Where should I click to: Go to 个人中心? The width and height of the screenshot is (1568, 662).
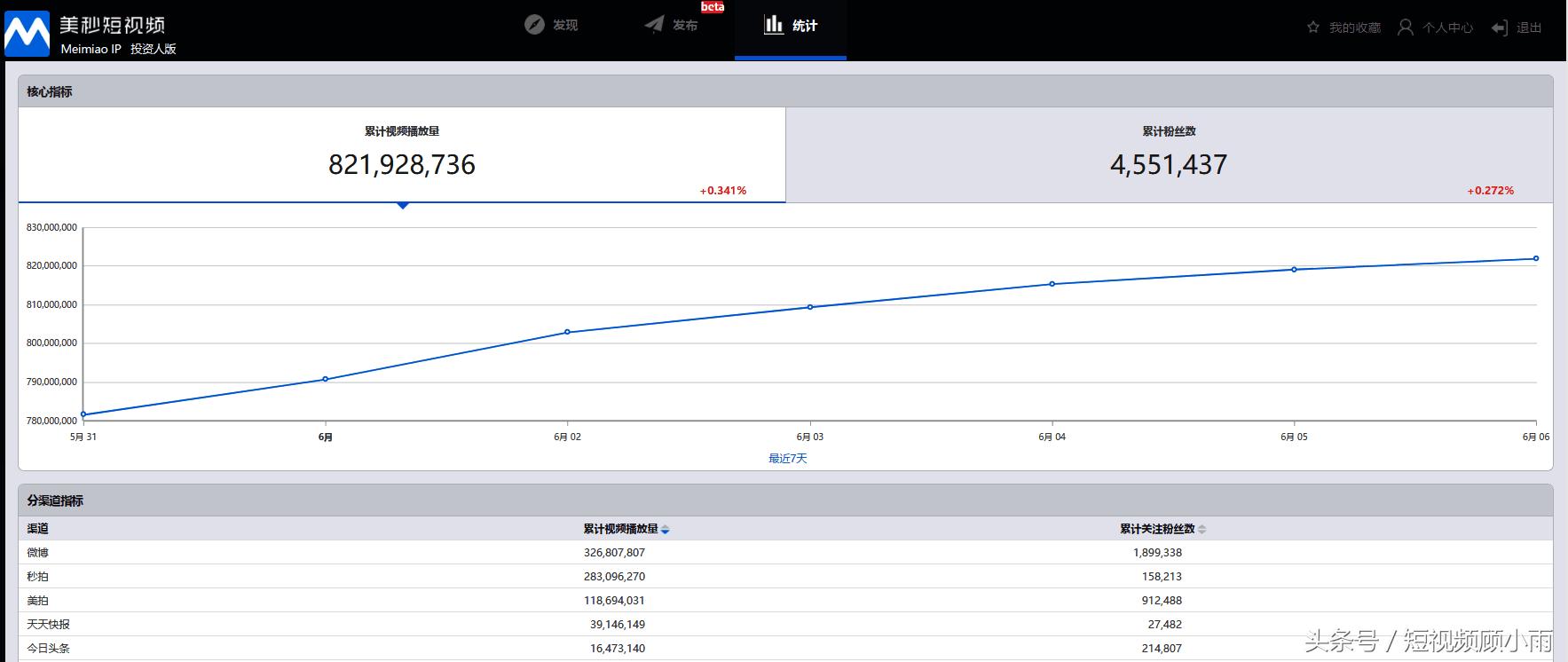1447,28
